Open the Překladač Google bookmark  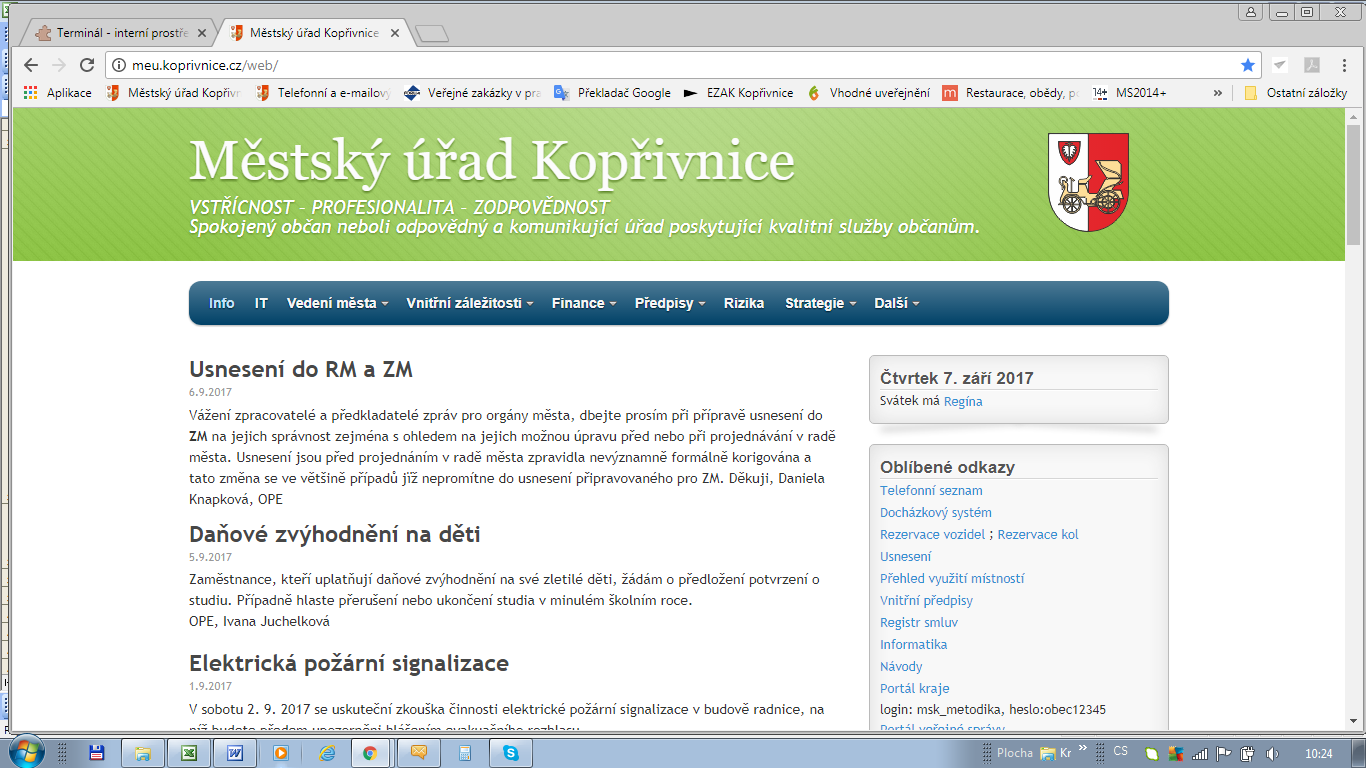[612, 93]
